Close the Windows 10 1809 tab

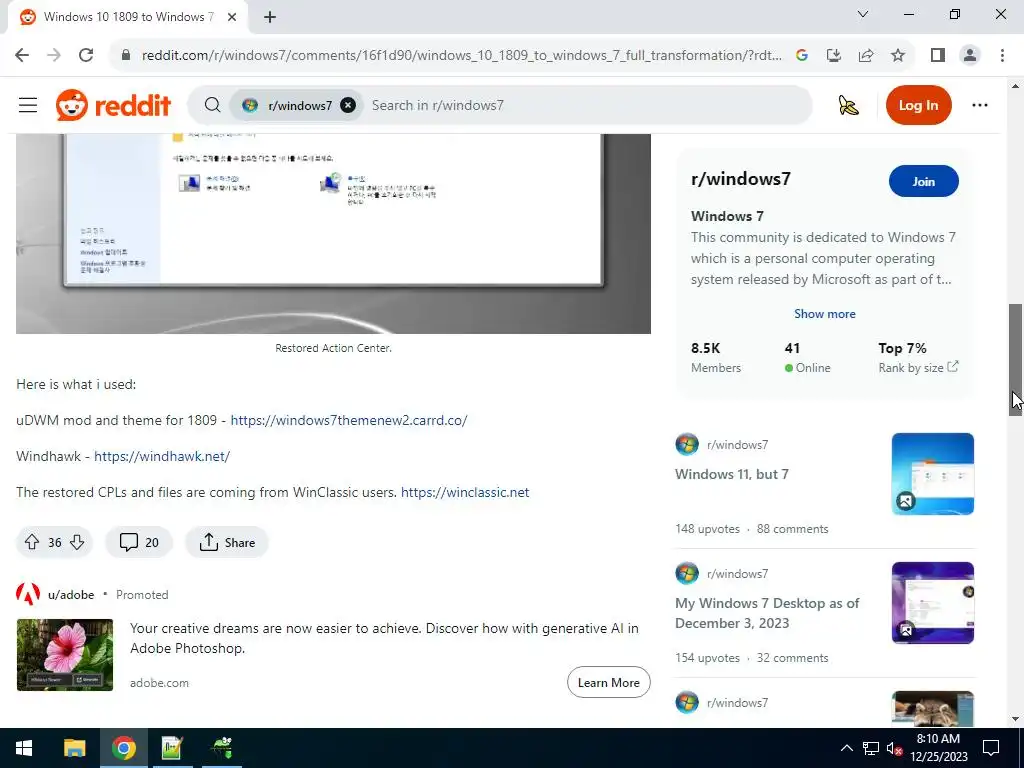coord(232,18)
